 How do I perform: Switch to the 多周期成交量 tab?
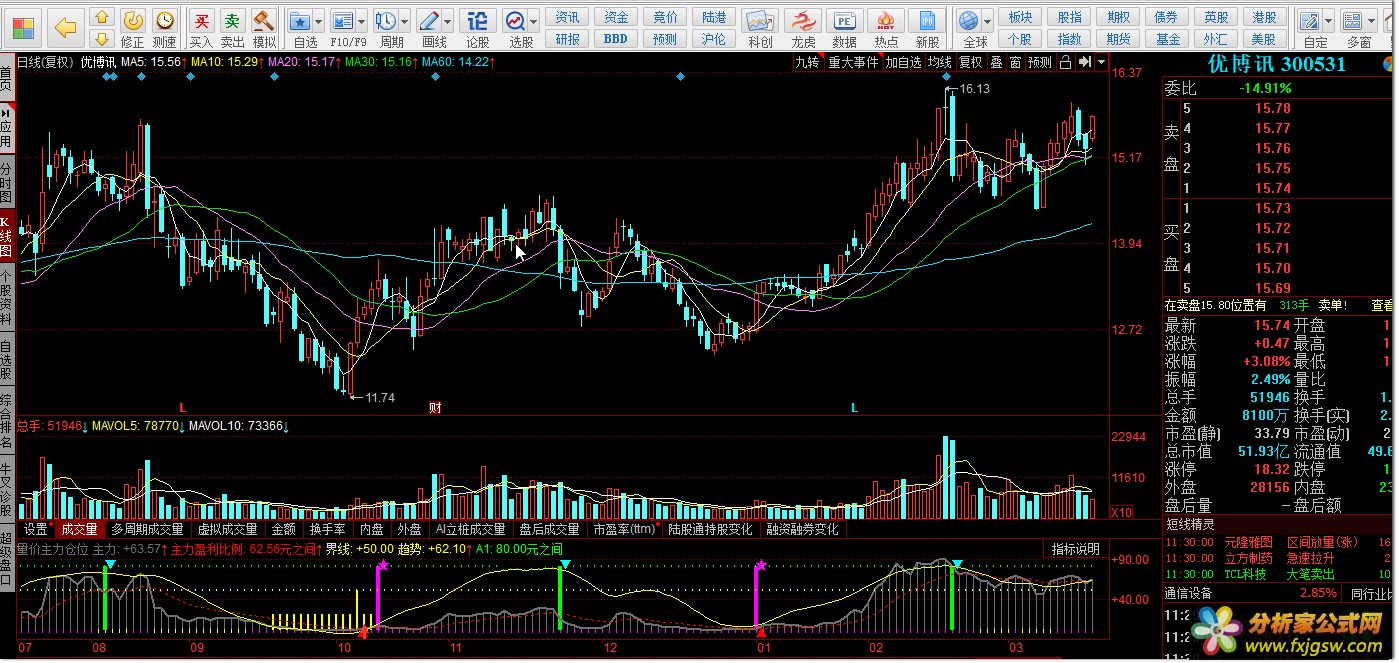(x=147, y=529)
